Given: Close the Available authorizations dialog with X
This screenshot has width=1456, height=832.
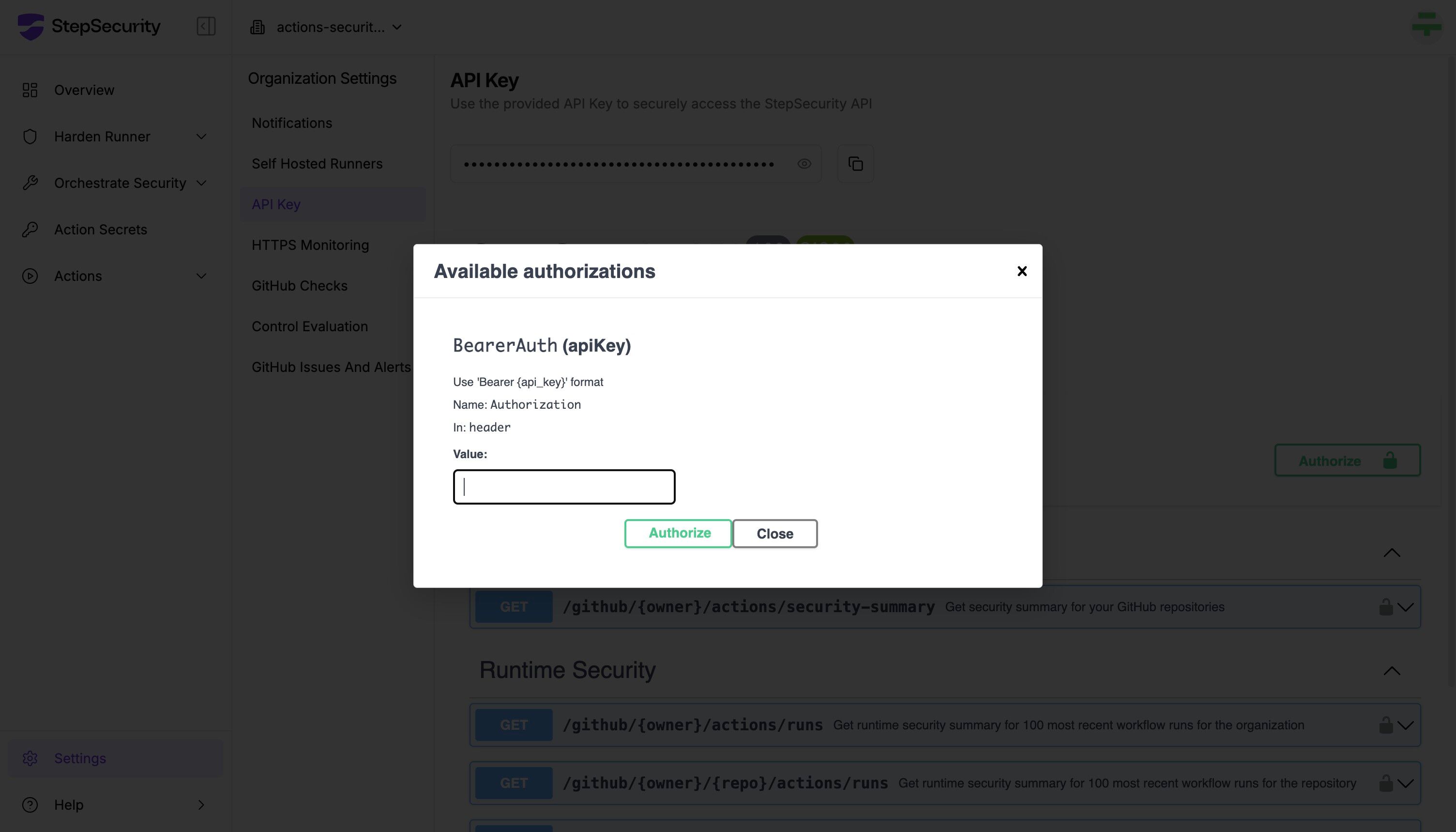Looking at the screenshot, I should (1022, 271).
